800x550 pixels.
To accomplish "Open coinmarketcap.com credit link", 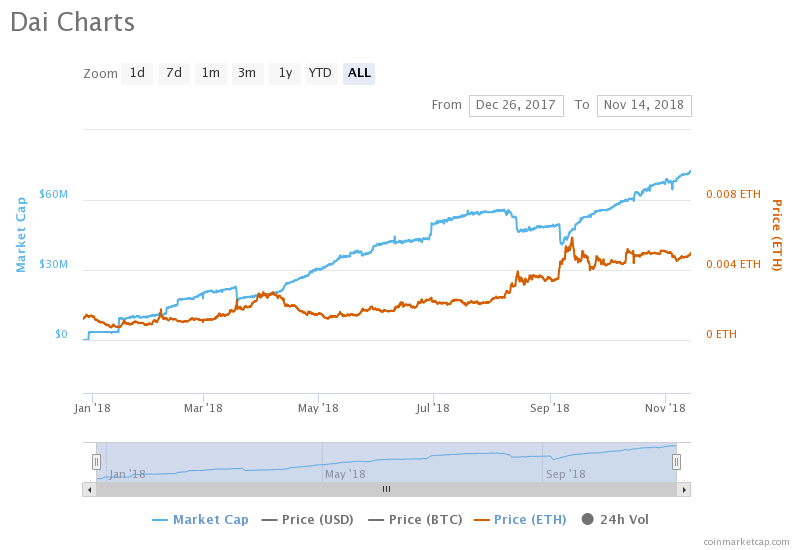I will [746, 542].
